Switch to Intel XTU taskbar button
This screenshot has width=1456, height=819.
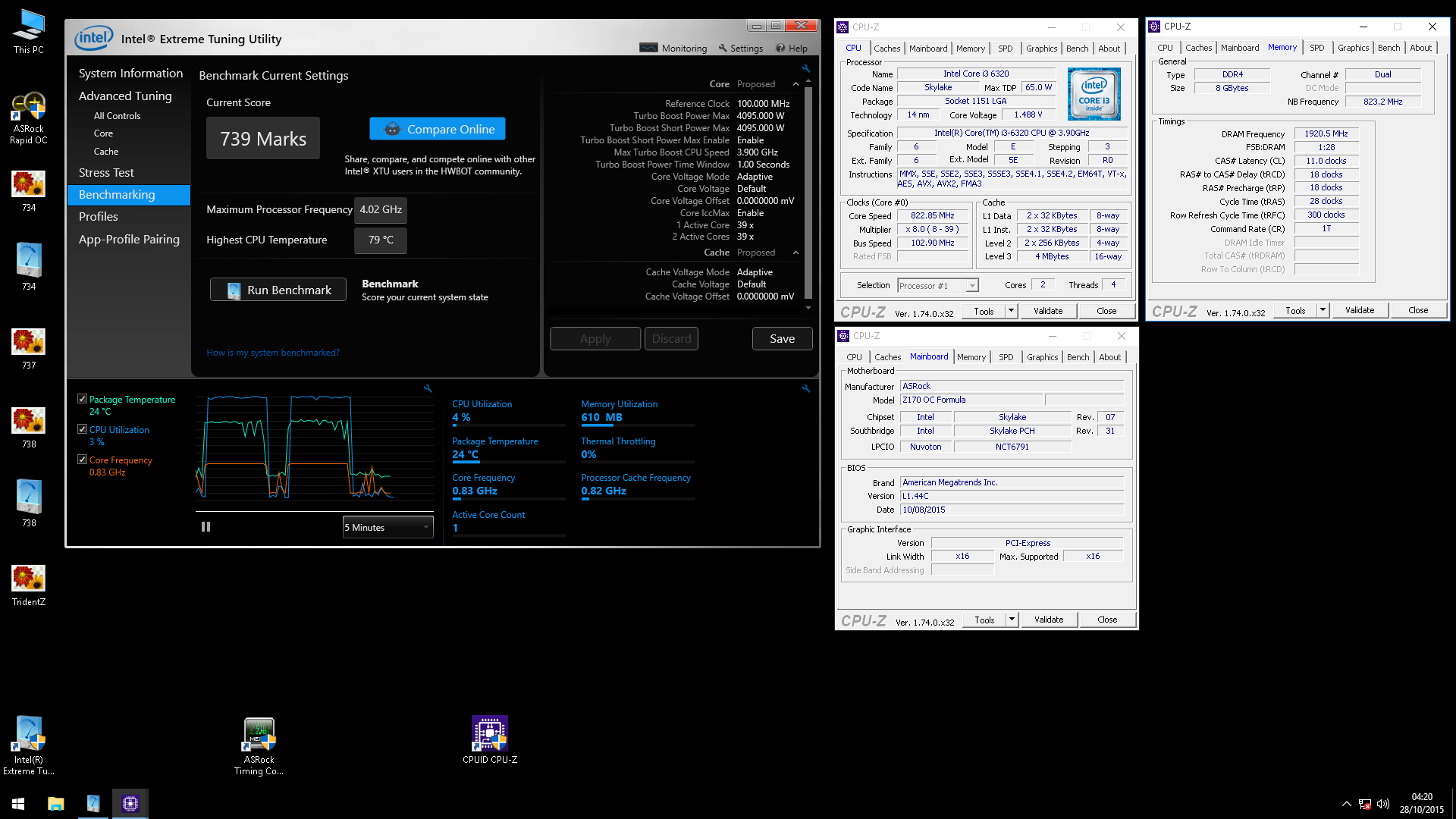pos(93,804)
